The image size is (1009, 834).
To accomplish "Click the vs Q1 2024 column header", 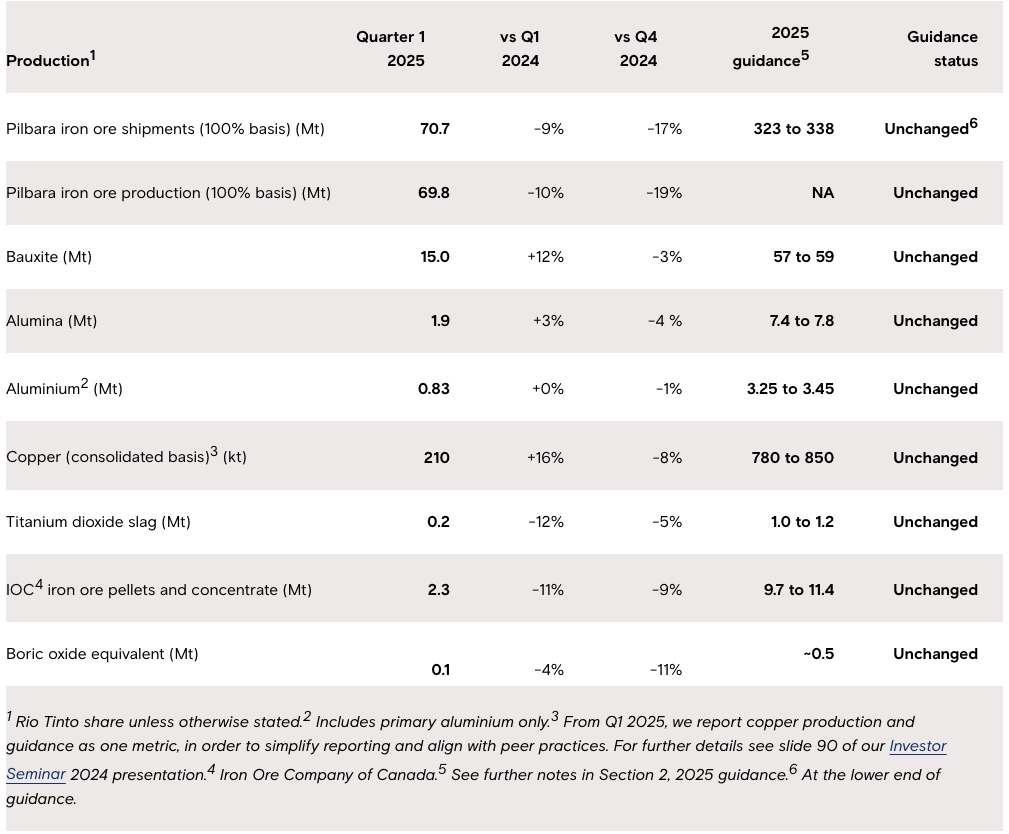I will tap(520, 49).
